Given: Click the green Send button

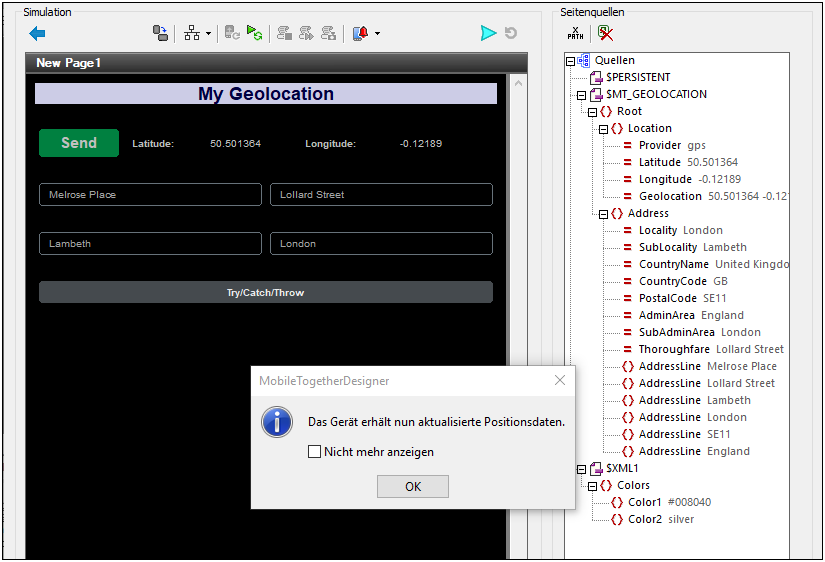Looking at the screenshot, I should [x=79, y=143].
